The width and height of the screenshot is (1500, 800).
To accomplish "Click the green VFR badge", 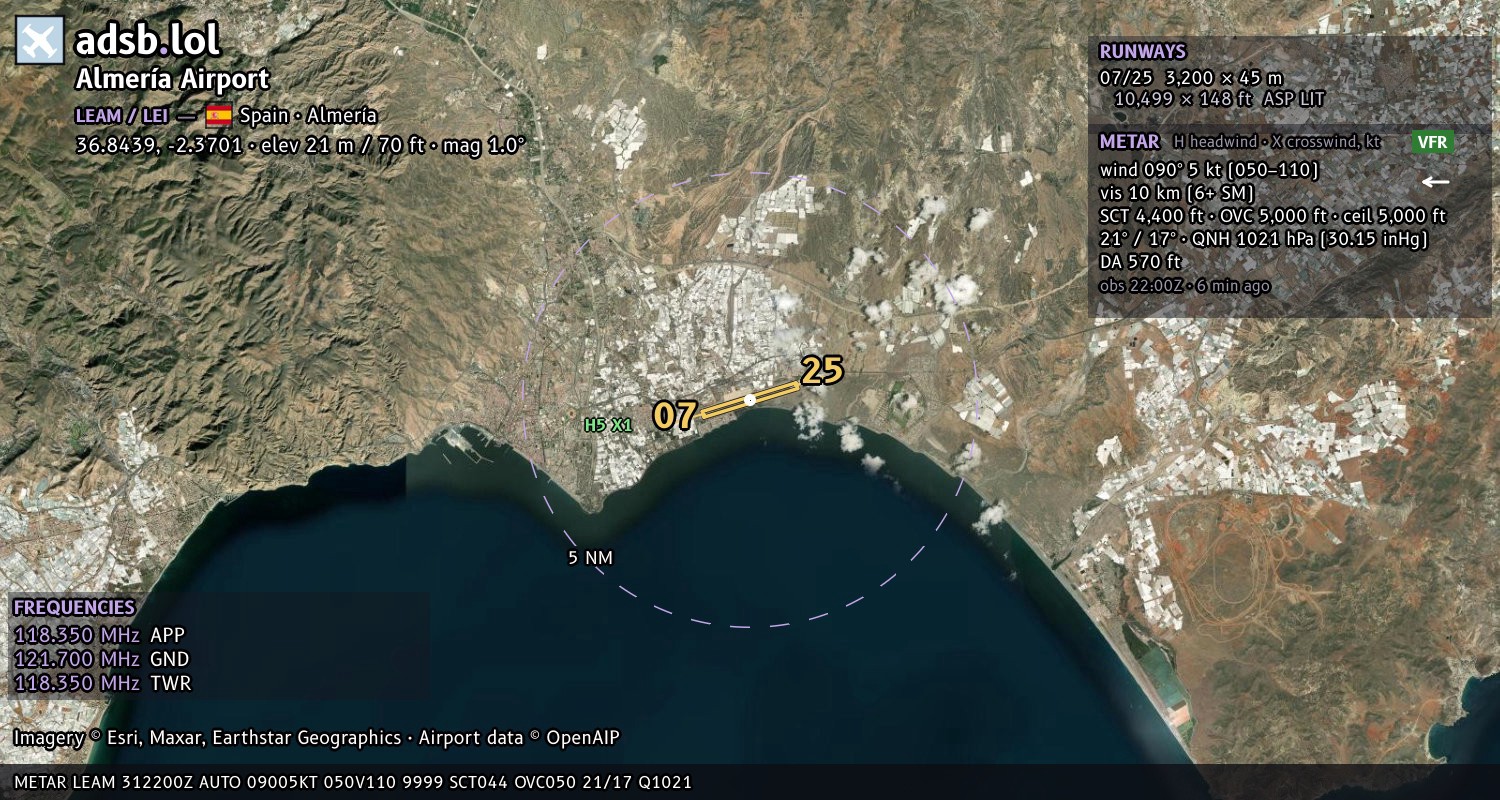I will point(1432,142).
